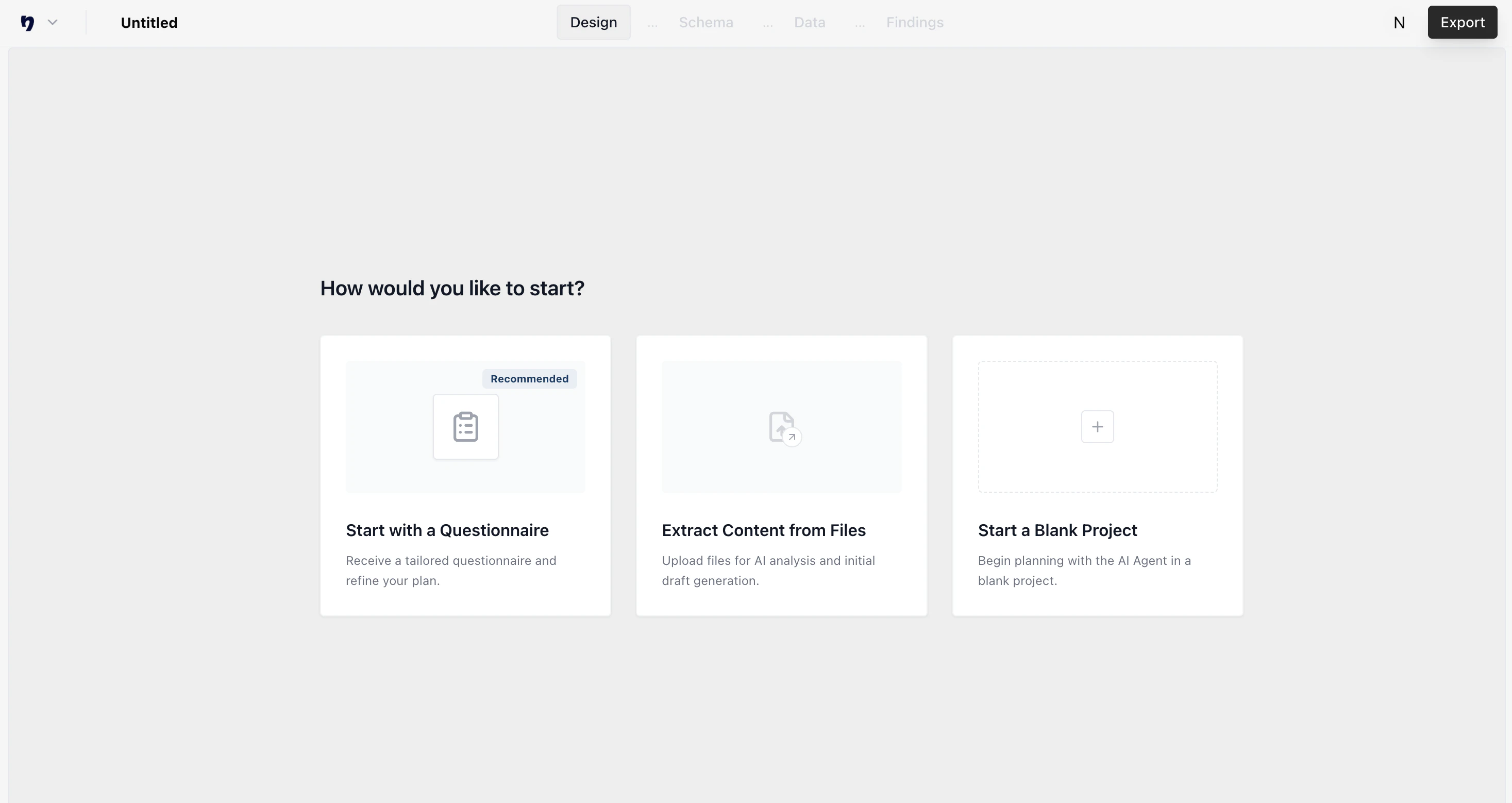Select Start with a Questionnaire heading
1512x803 pixels.
pos(447,530)
